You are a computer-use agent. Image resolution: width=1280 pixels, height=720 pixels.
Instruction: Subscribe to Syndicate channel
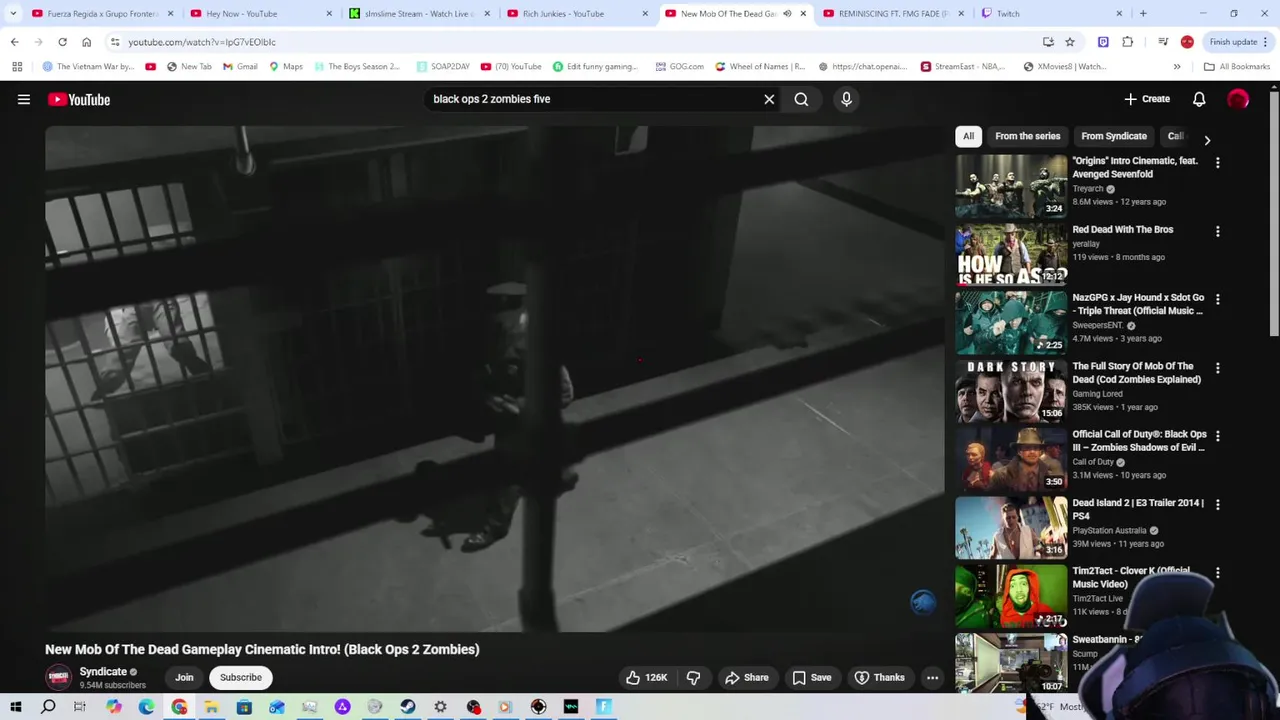coord(241,677)
